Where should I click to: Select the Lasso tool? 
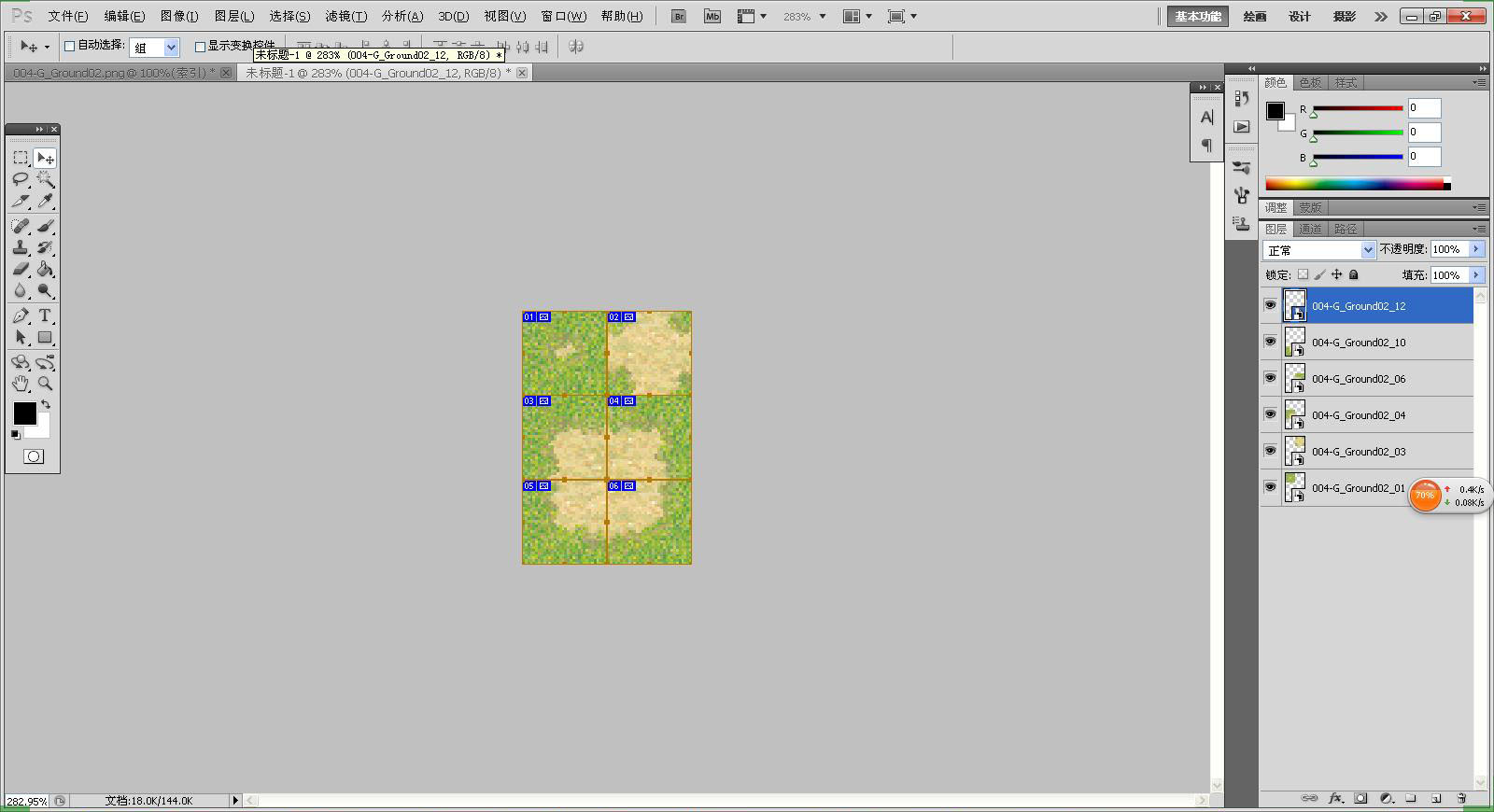pos(21,179)
